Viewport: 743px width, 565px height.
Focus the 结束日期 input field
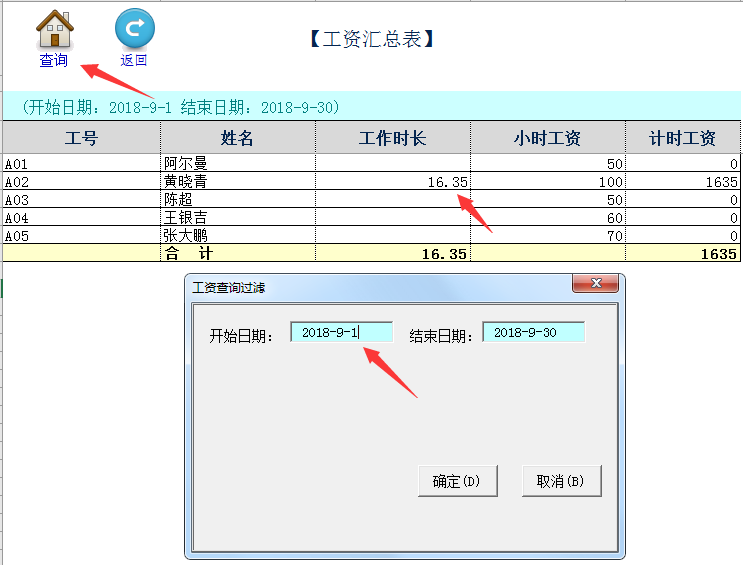point(534,332)
